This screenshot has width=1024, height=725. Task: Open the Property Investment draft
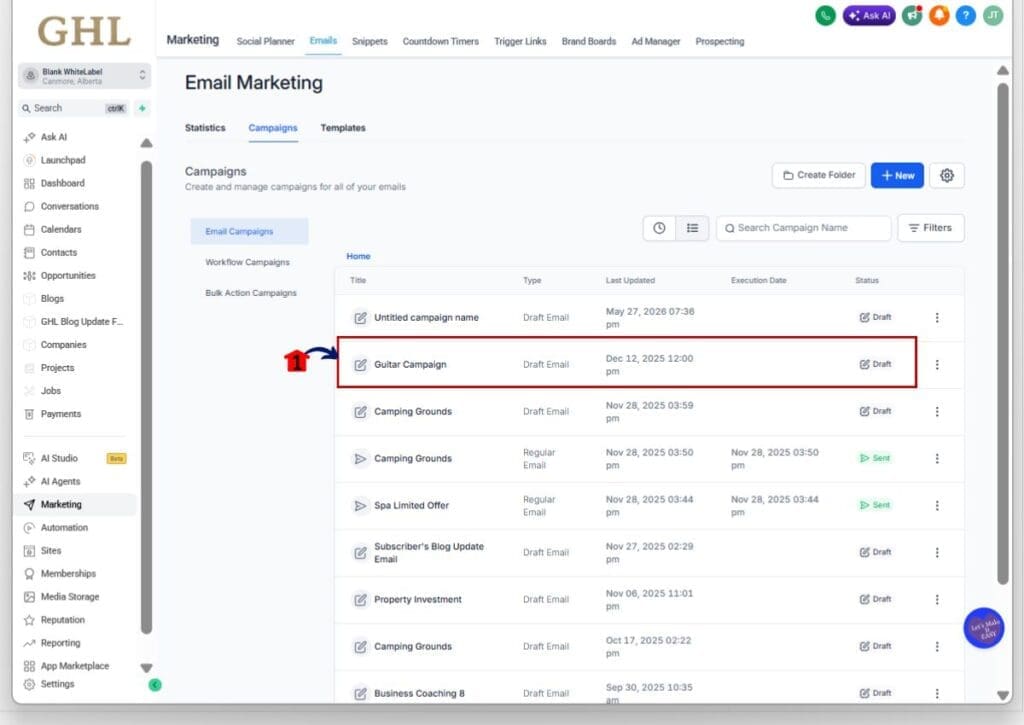[649, 600]
